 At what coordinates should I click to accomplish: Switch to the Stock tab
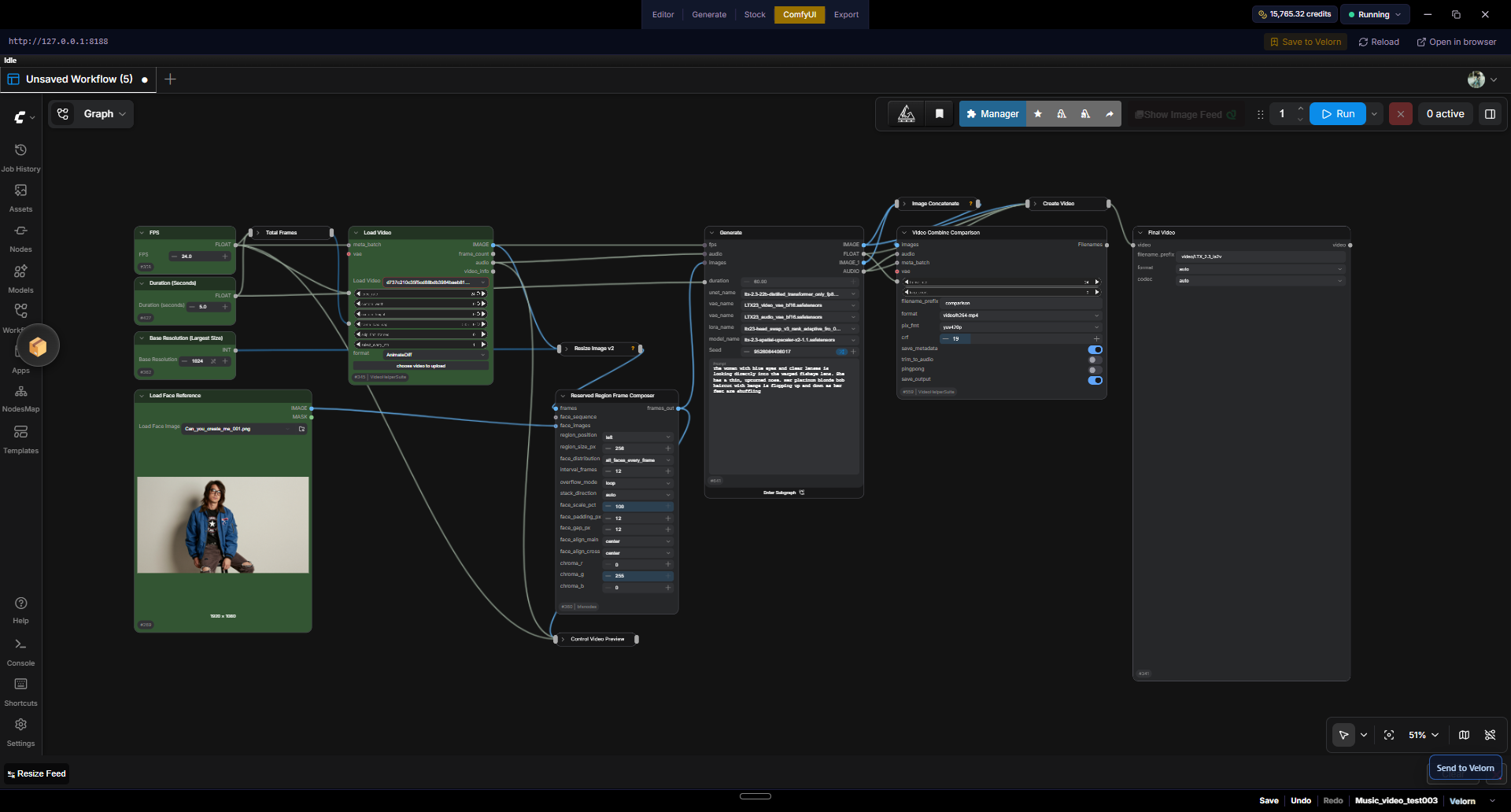[x=755, y=14]
